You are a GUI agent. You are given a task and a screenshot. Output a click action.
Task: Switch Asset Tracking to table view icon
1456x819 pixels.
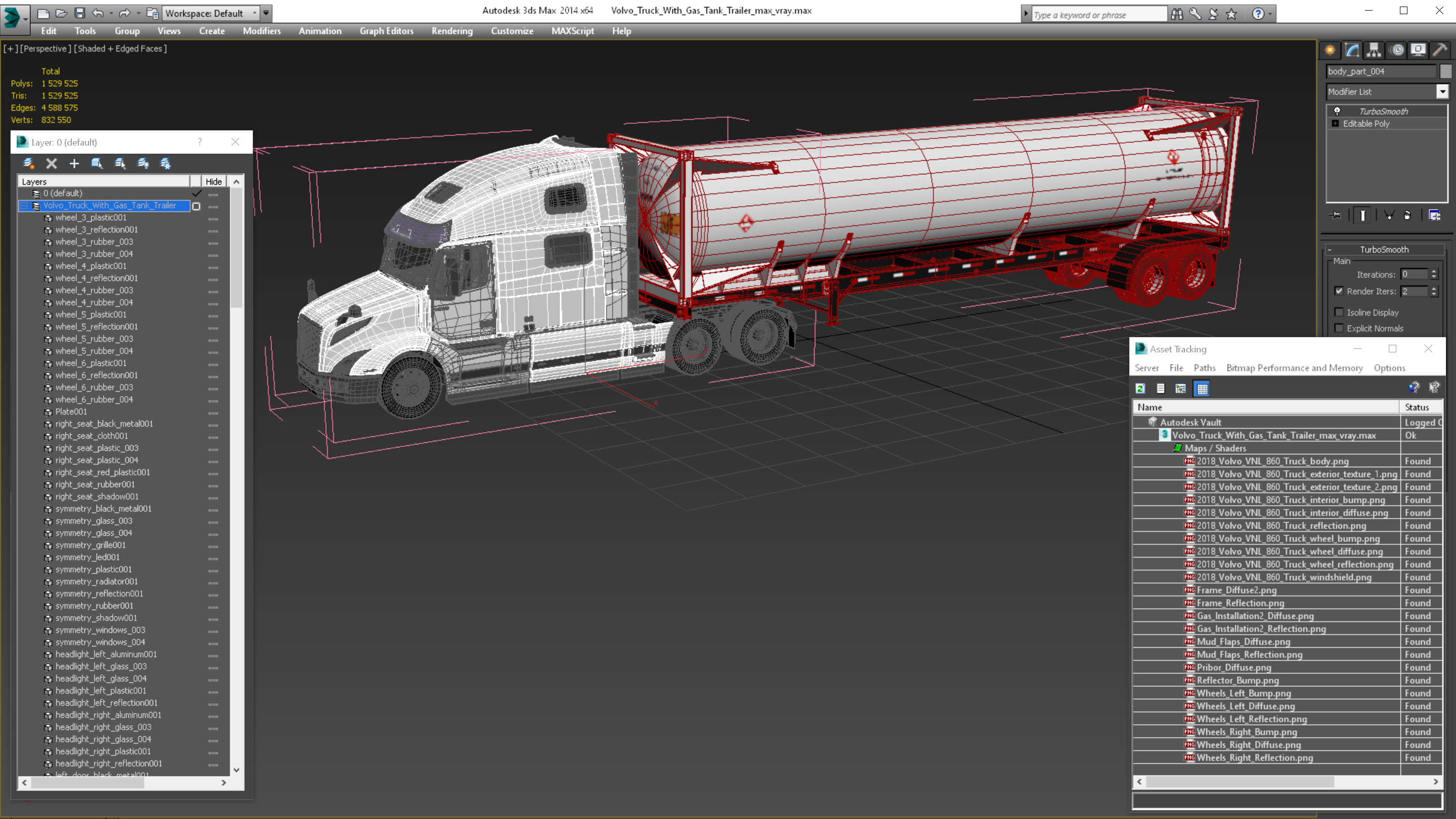coord(1202,389)
